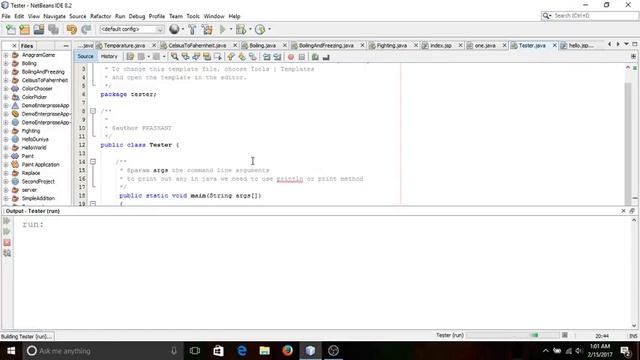Close the Output Tester (run) panel
640x360 pixels.
click(x=623, y=211)
